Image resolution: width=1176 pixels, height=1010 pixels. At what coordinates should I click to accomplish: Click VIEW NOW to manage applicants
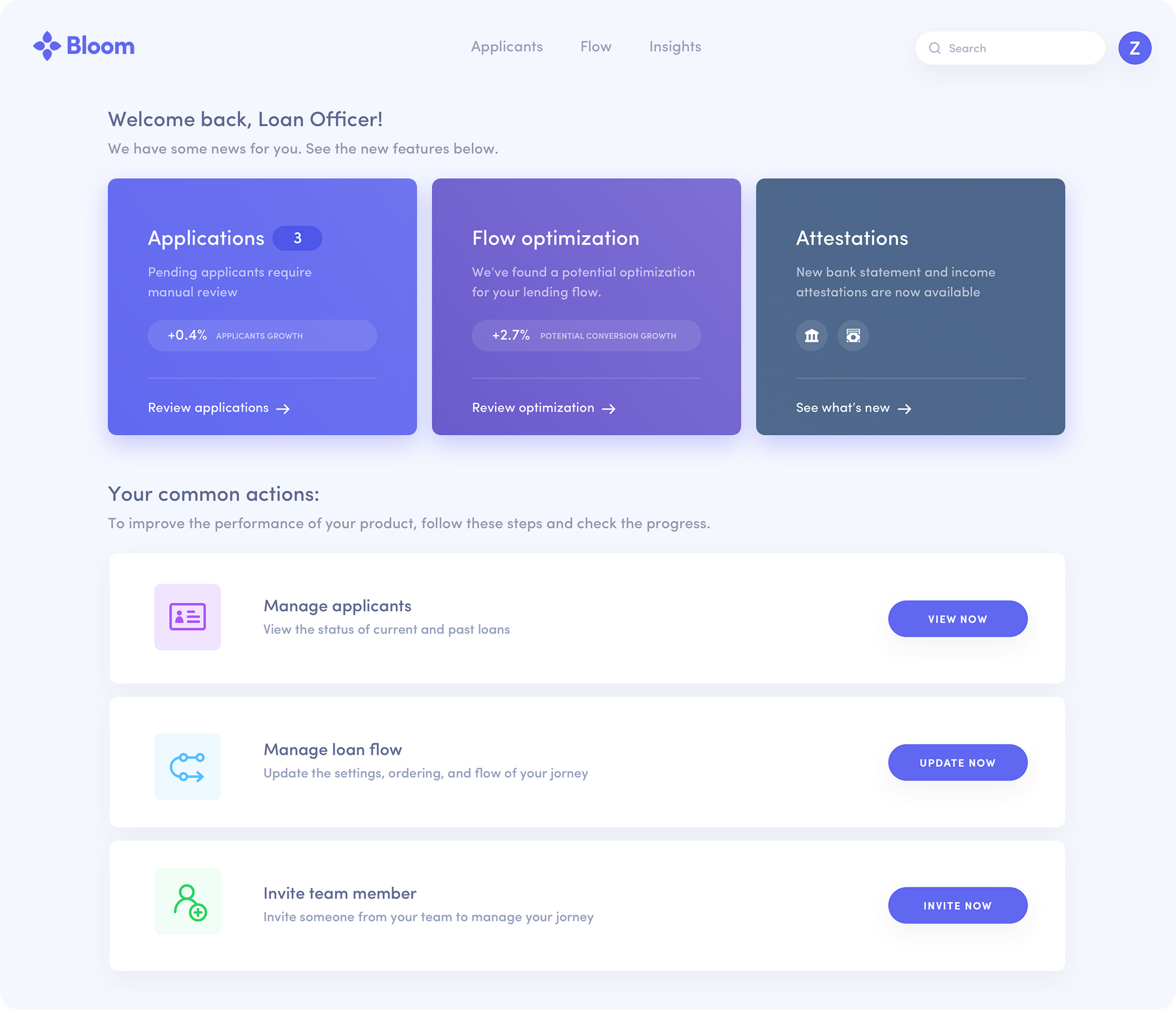tap(957, 619)
